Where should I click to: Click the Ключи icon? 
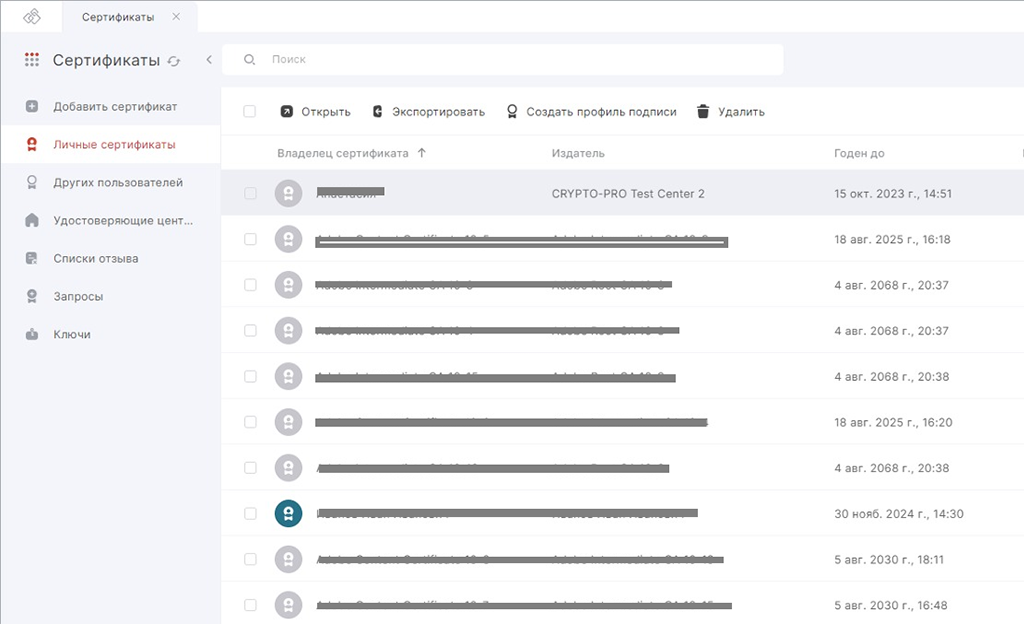coord(32,334)
